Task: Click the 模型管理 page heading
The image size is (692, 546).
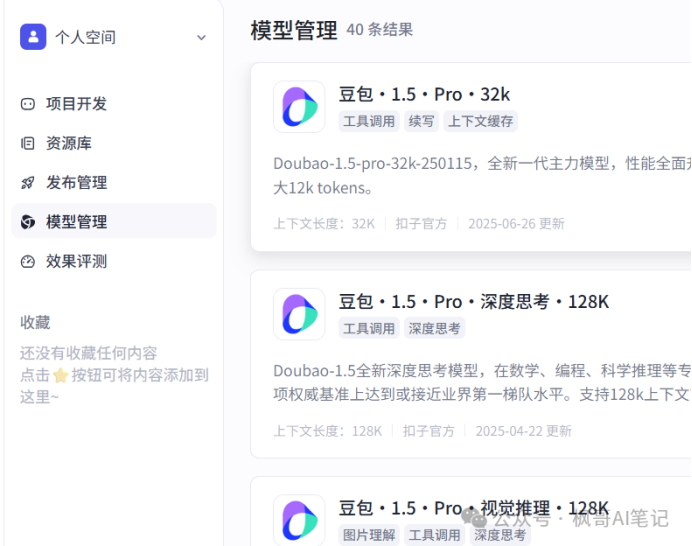Action: coord(294,30)
